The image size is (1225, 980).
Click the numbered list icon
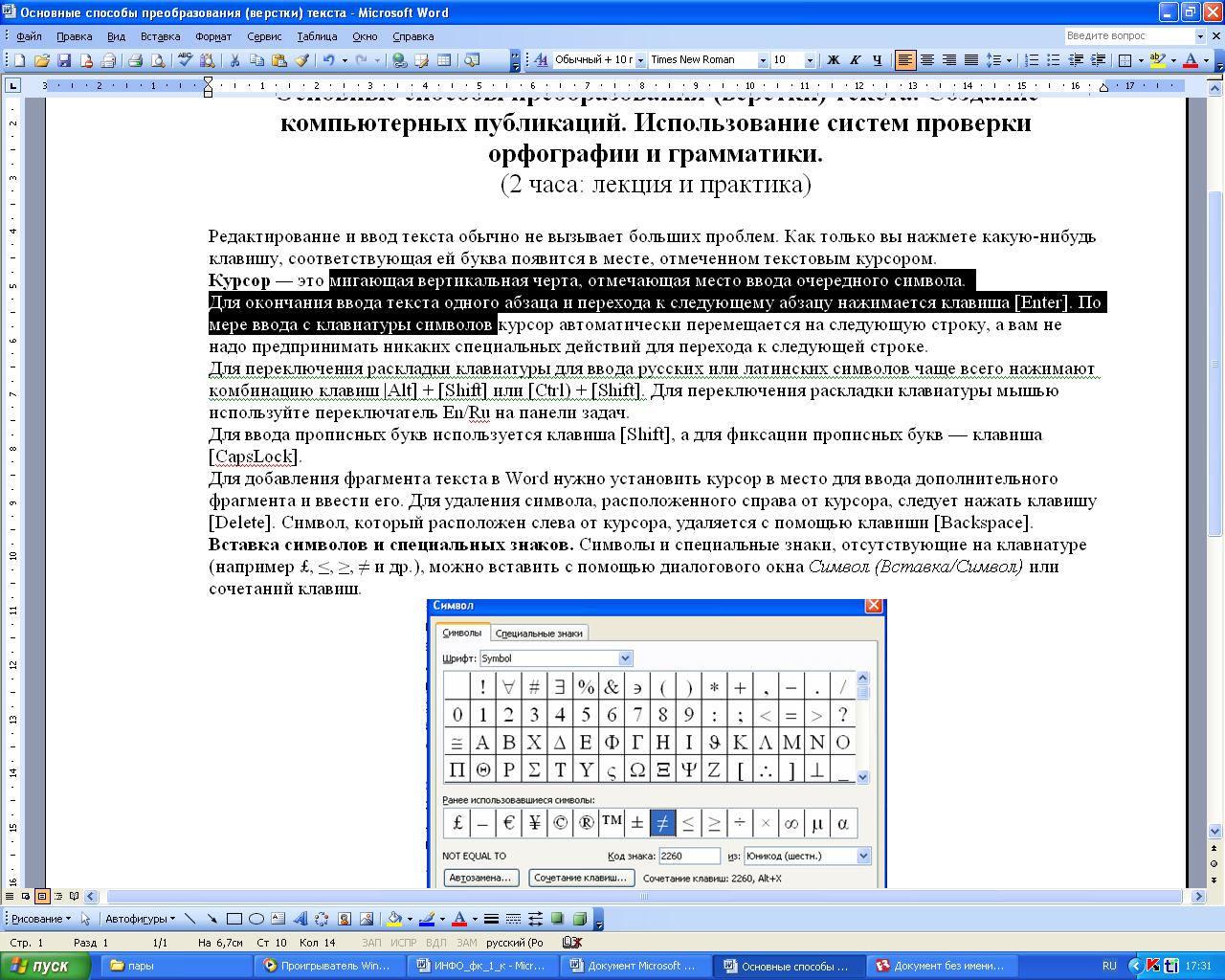click(1031, 60)
